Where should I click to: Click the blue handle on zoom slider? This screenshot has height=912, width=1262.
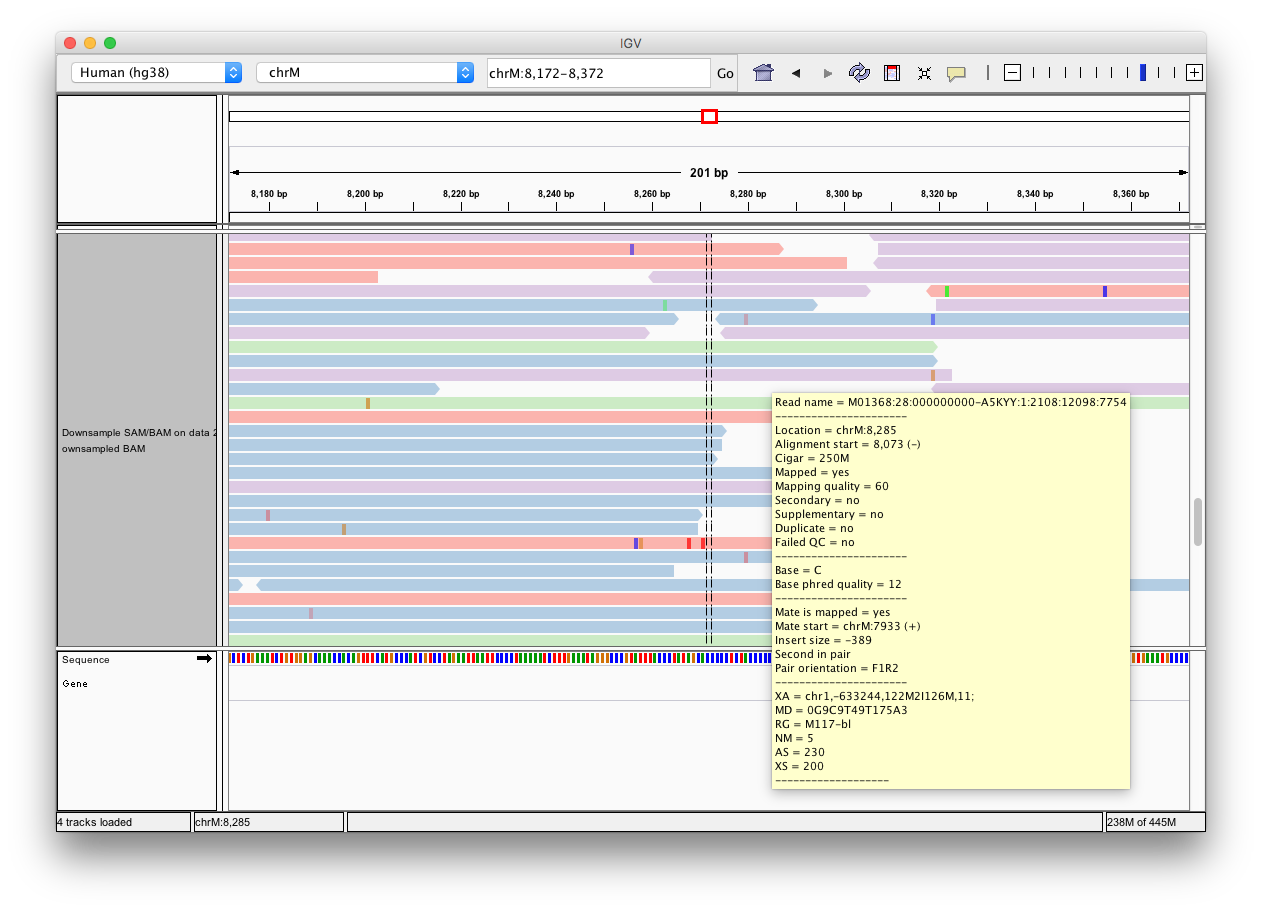click(1143, 73)
